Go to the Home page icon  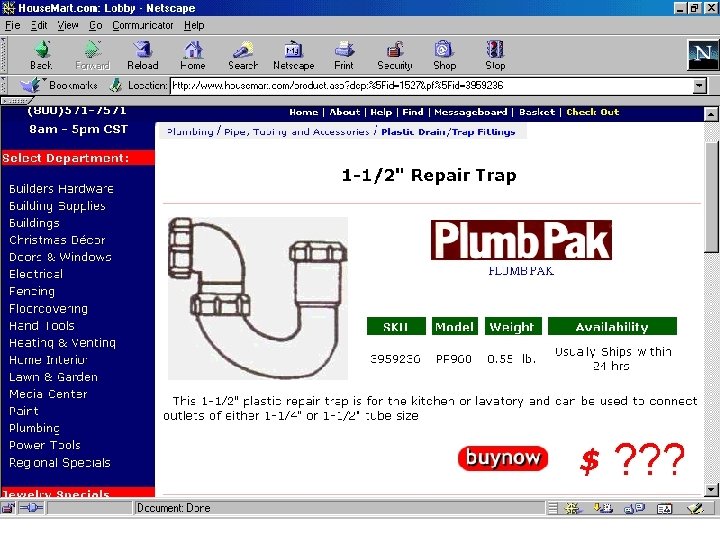point(193,55)
